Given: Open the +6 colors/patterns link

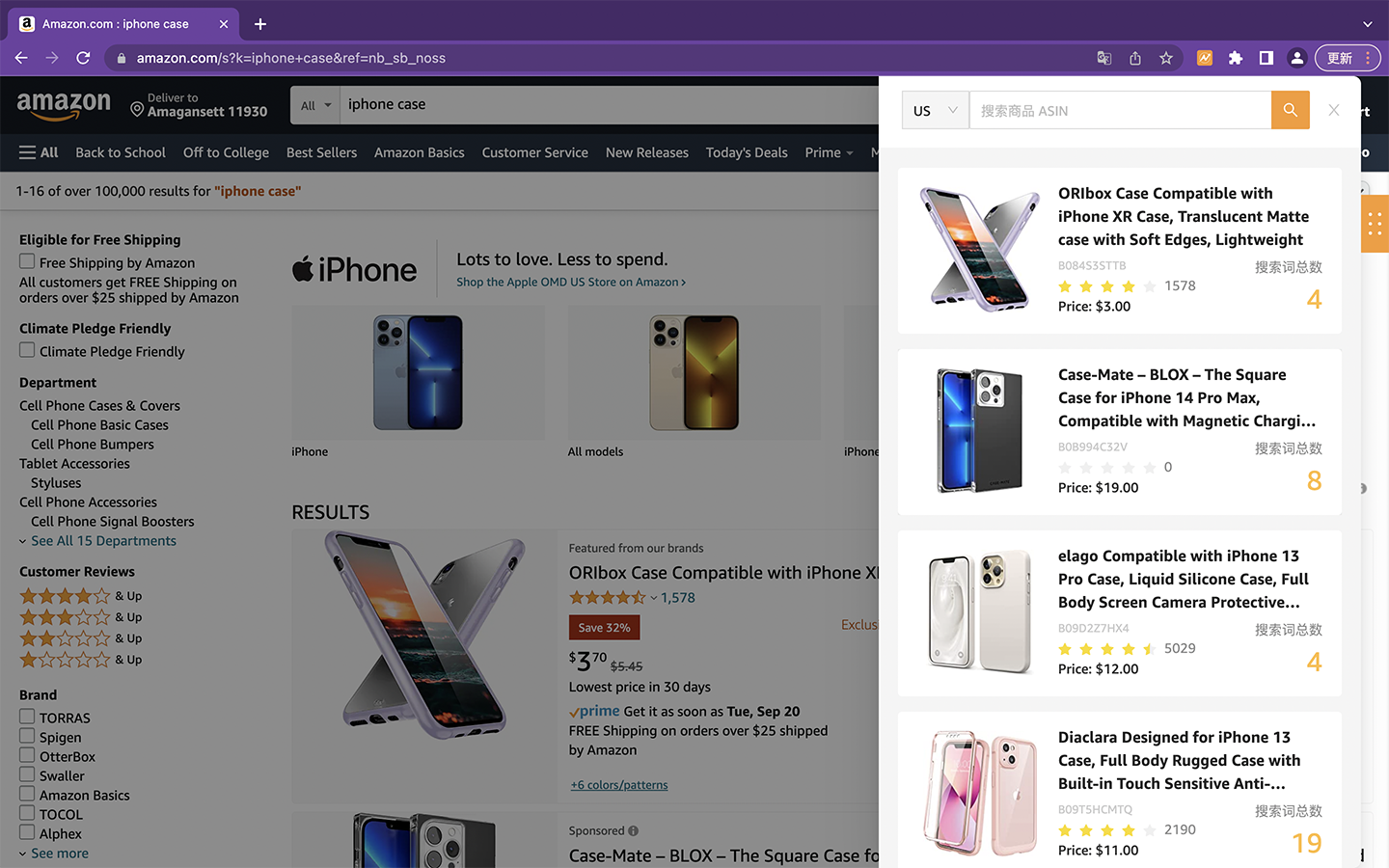Looking at the screenshot, I should point(619,785).
